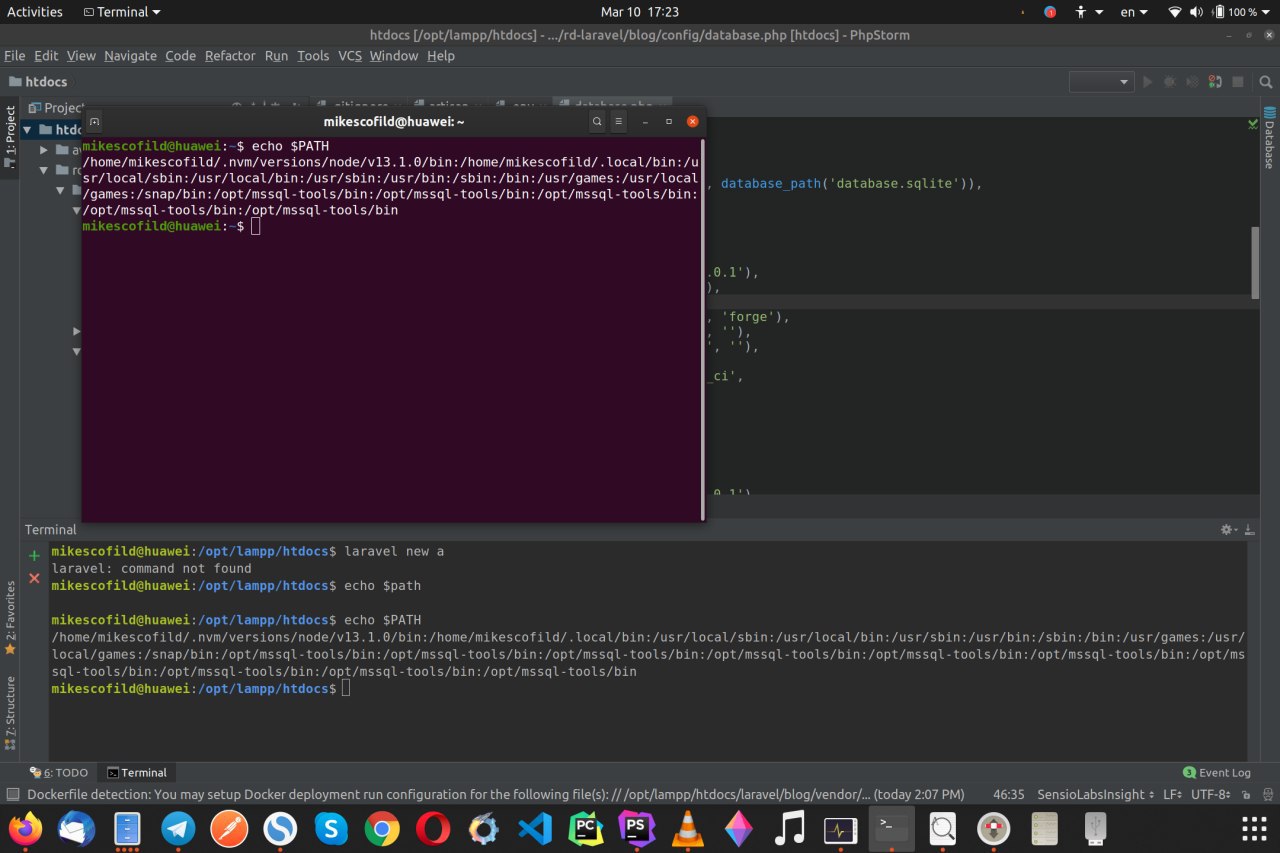Open the system status menu with battery
Image resolution: width=1280 pixels, height=853 pixels.
click(1220, 12)
